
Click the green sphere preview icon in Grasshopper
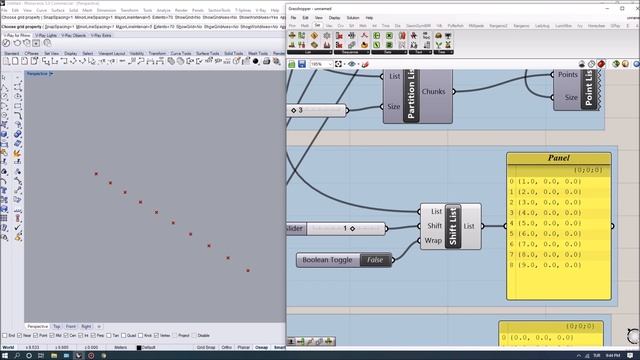point(616,64)
